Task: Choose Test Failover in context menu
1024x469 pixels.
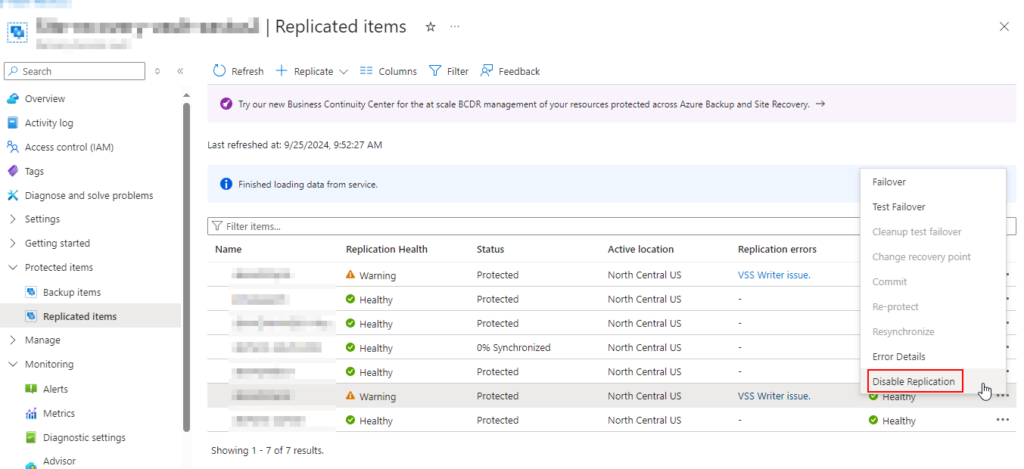Action: pos(898,207)
